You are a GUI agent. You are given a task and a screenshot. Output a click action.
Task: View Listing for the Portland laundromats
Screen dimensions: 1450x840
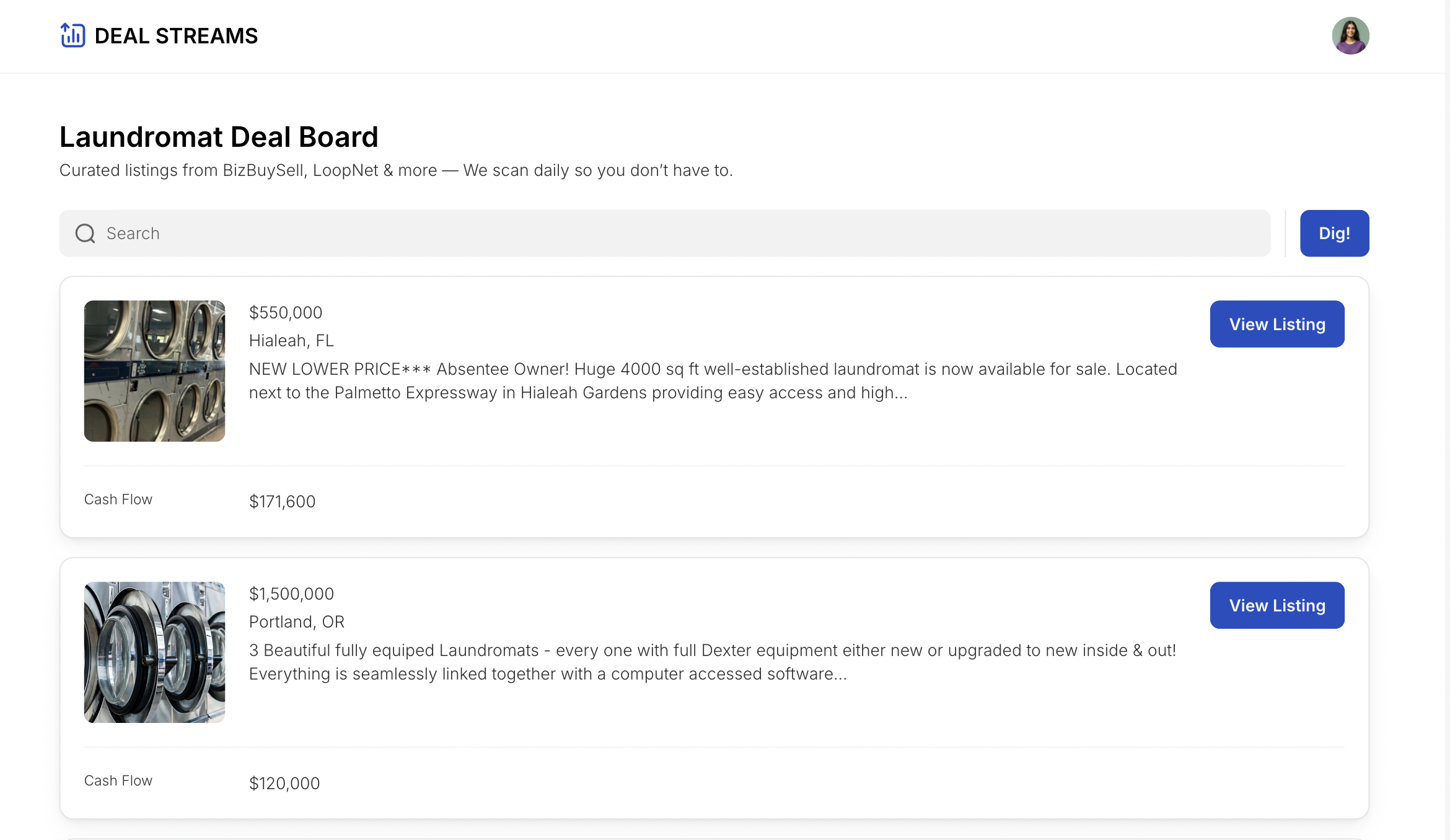click(1277, 605)
